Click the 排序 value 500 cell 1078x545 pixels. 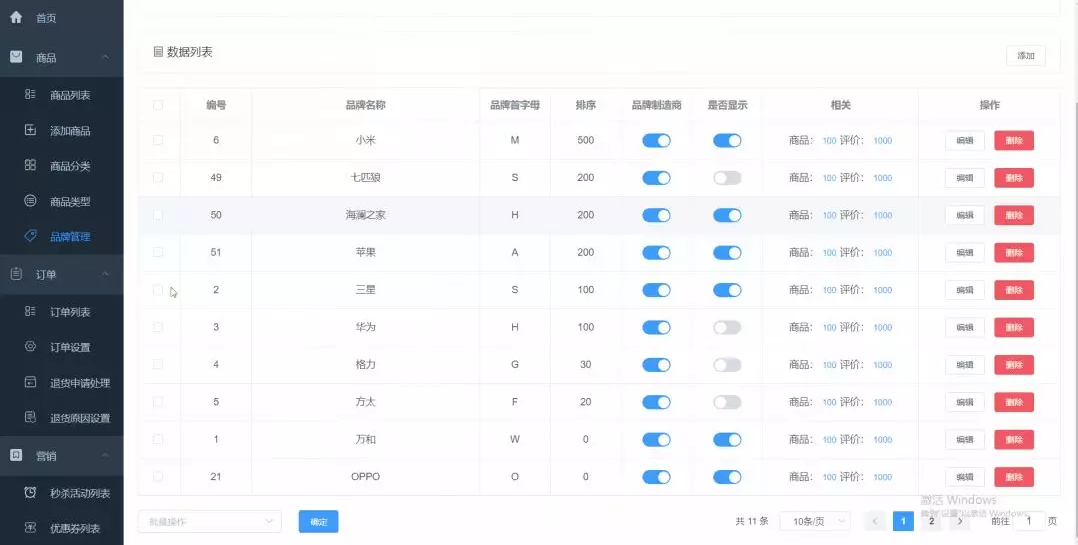tap(586, 140)
